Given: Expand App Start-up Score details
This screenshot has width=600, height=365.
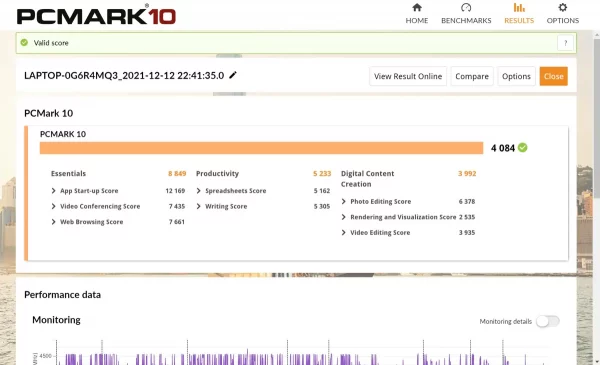Looking at the screenshot, I should pos(53,191).
